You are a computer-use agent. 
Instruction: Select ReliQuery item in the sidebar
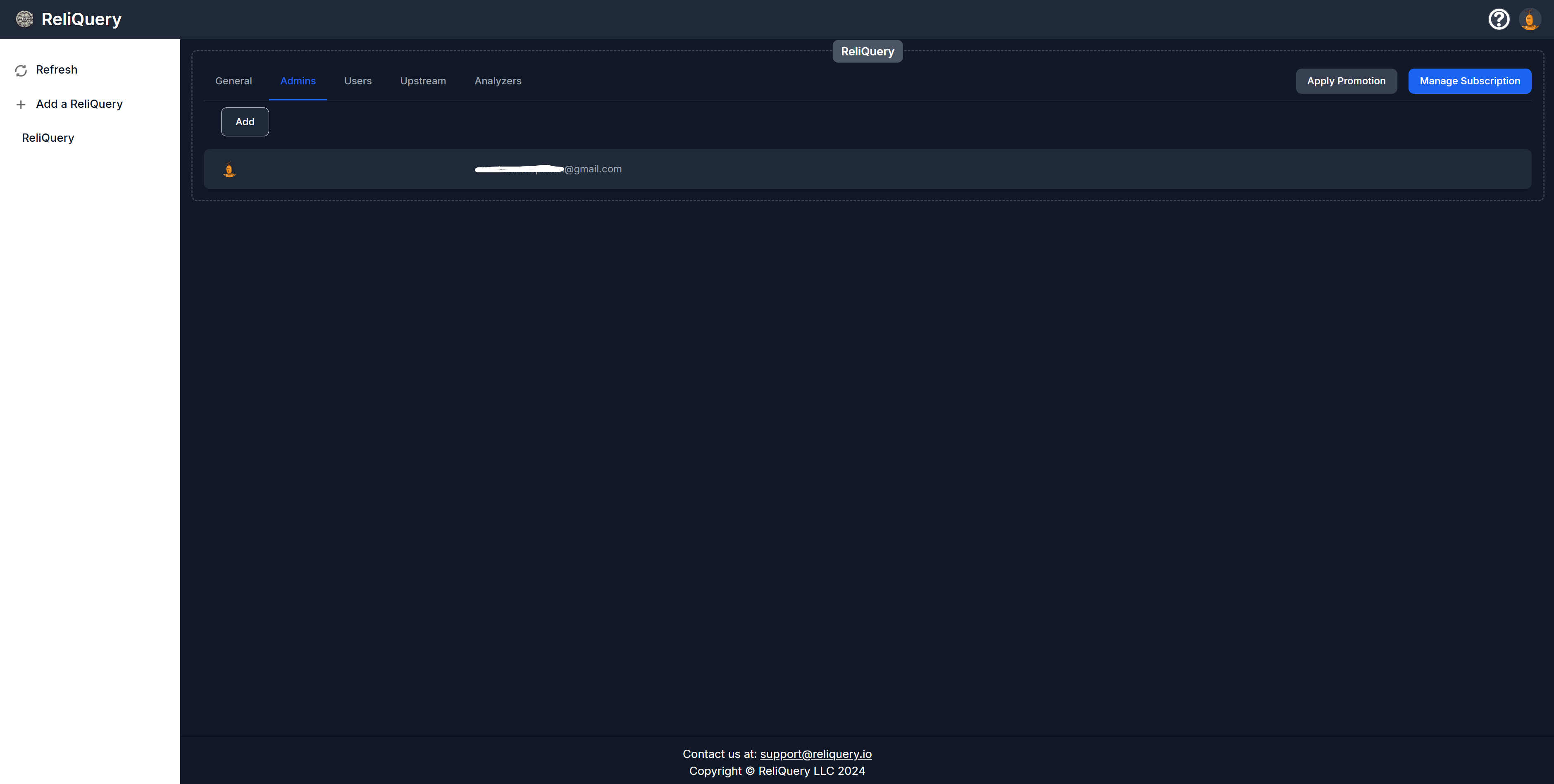pos(48,138)
